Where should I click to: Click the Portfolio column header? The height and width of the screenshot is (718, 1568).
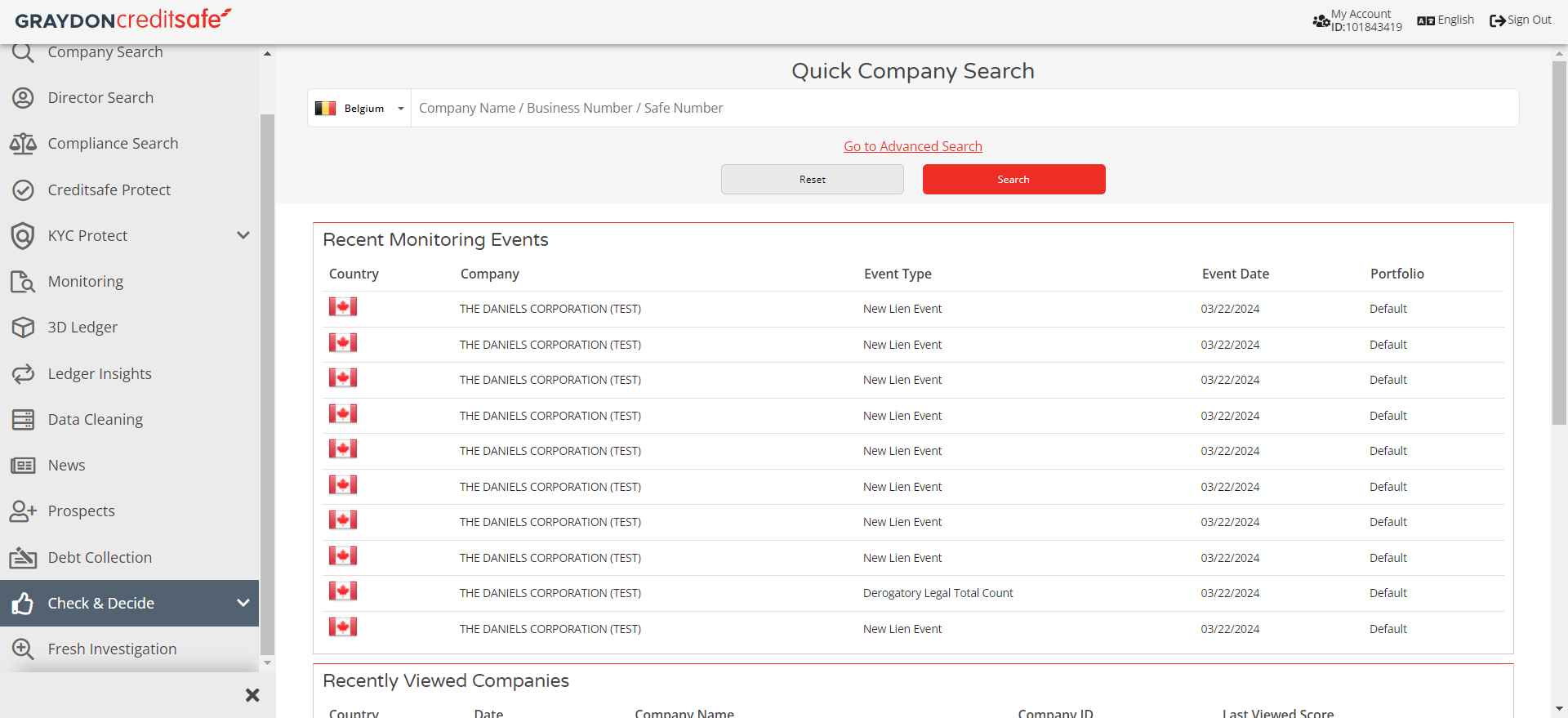(1396, 274)
